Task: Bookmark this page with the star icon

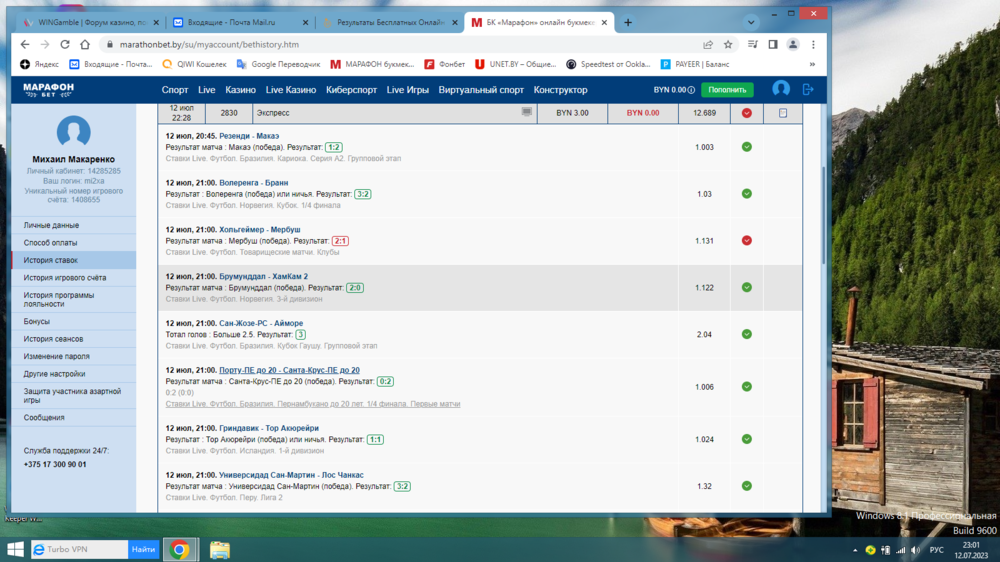Action: (x=728, y=44)
